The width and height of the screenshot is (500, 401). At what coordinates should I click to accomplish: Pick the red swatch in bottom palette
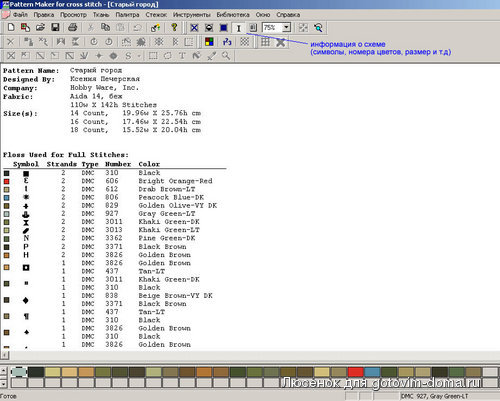[355, 372]
